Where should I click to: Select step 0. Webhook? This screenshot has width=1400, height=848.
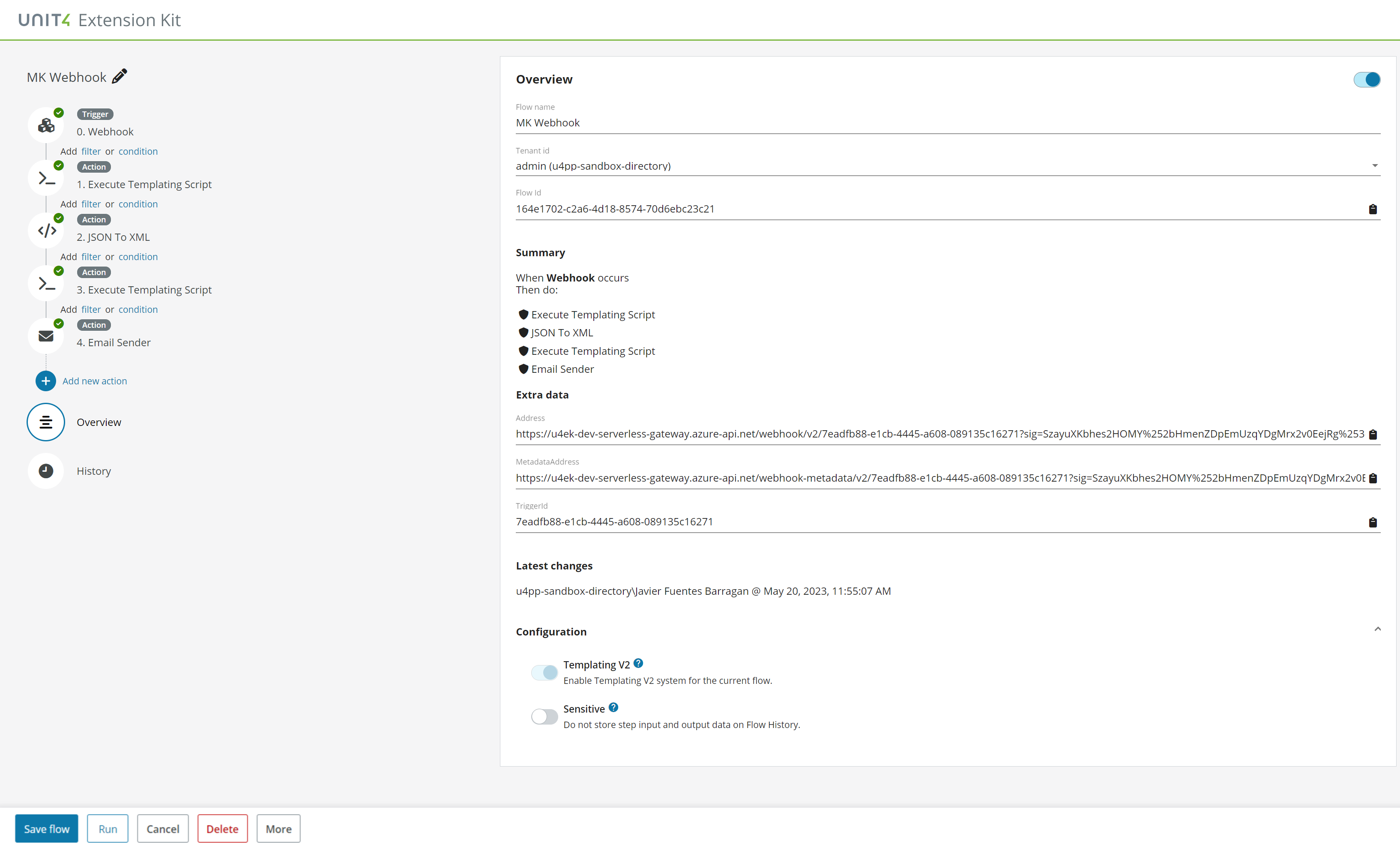105,132
